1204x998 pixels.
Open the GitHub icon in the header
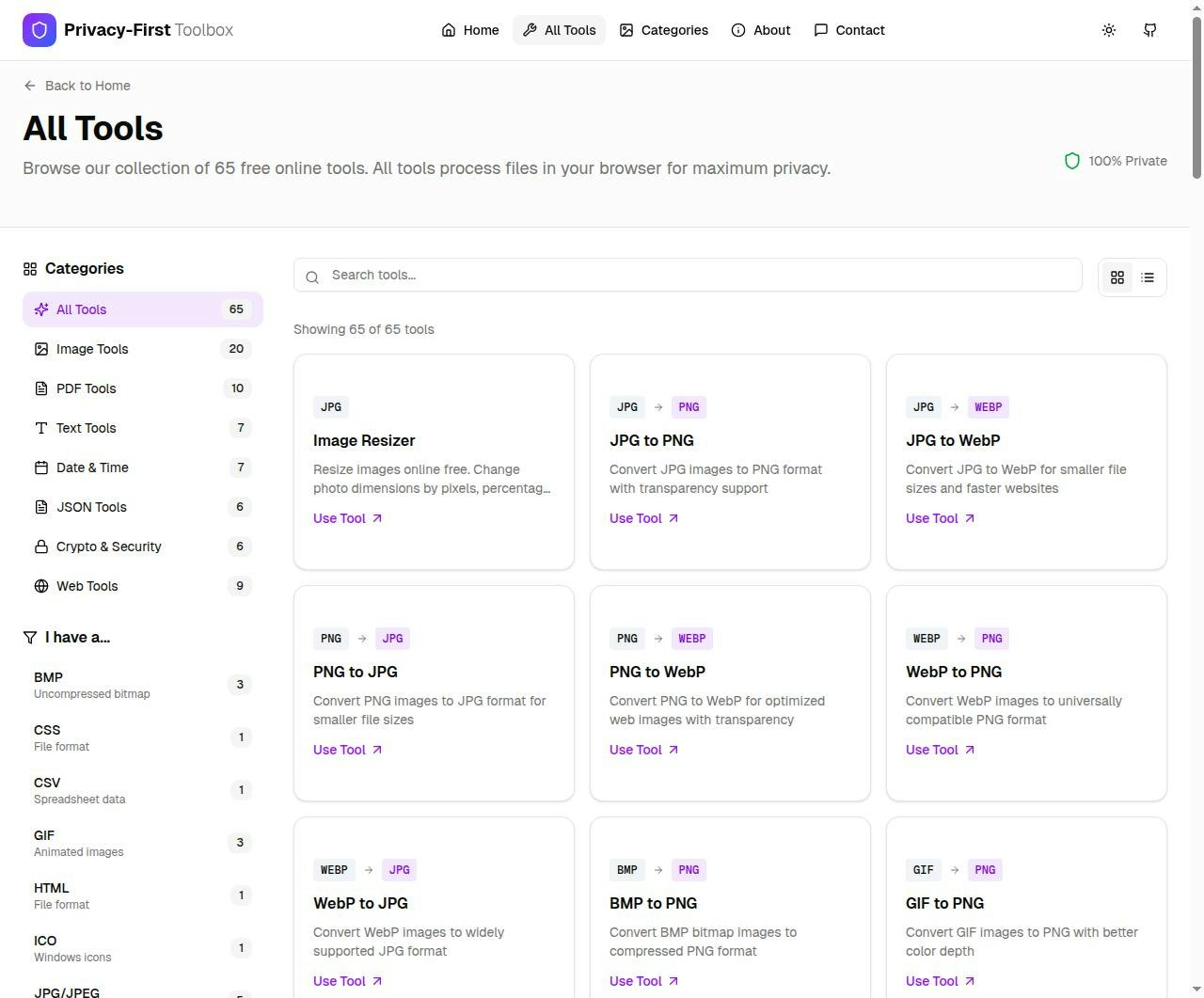click(1149, 29)
